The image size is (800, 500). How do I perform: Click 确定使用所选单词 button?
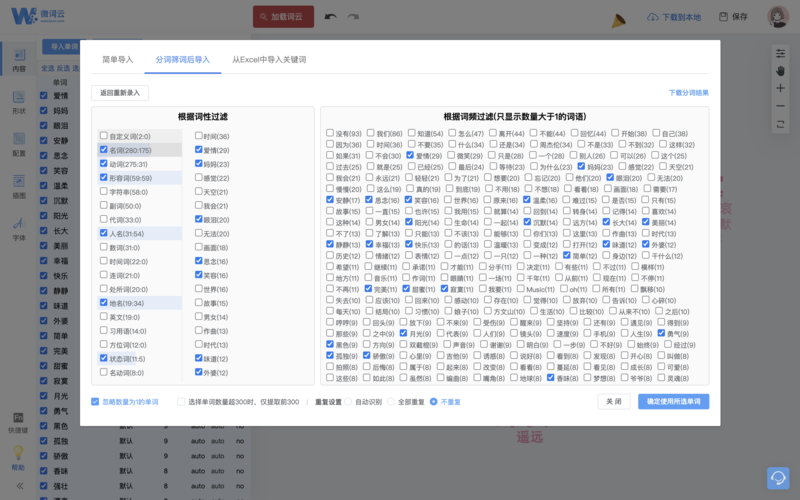click(673, 402)
